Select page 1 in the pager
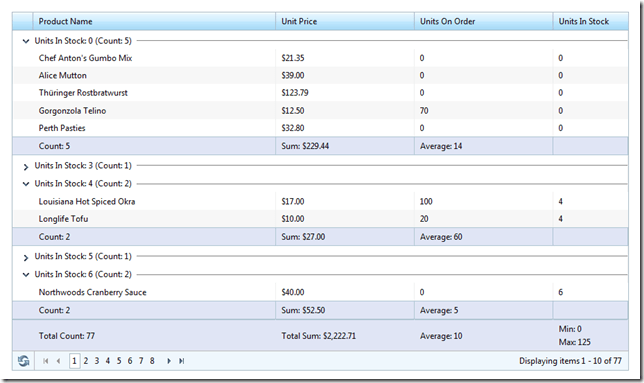Screen dimensions: 644x383 (x=74, y=361)
